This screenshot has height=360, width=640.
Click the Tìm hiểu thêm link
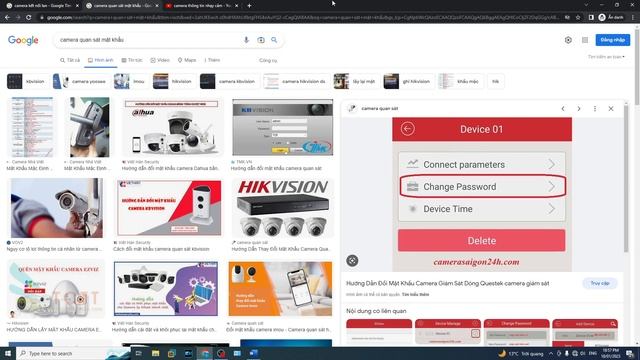tap(416, 294)
